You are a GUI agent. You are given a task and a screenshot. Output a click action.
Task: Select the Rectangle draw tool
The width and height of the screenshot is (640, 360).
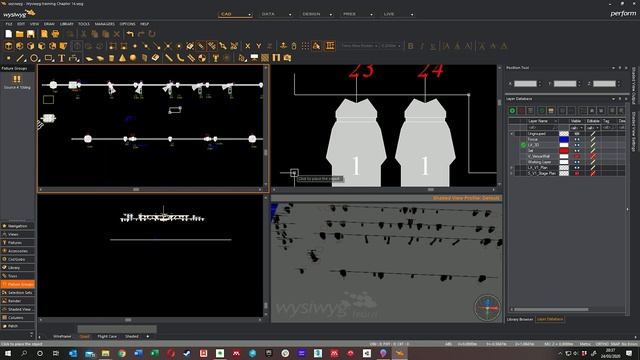pos(49,58)
